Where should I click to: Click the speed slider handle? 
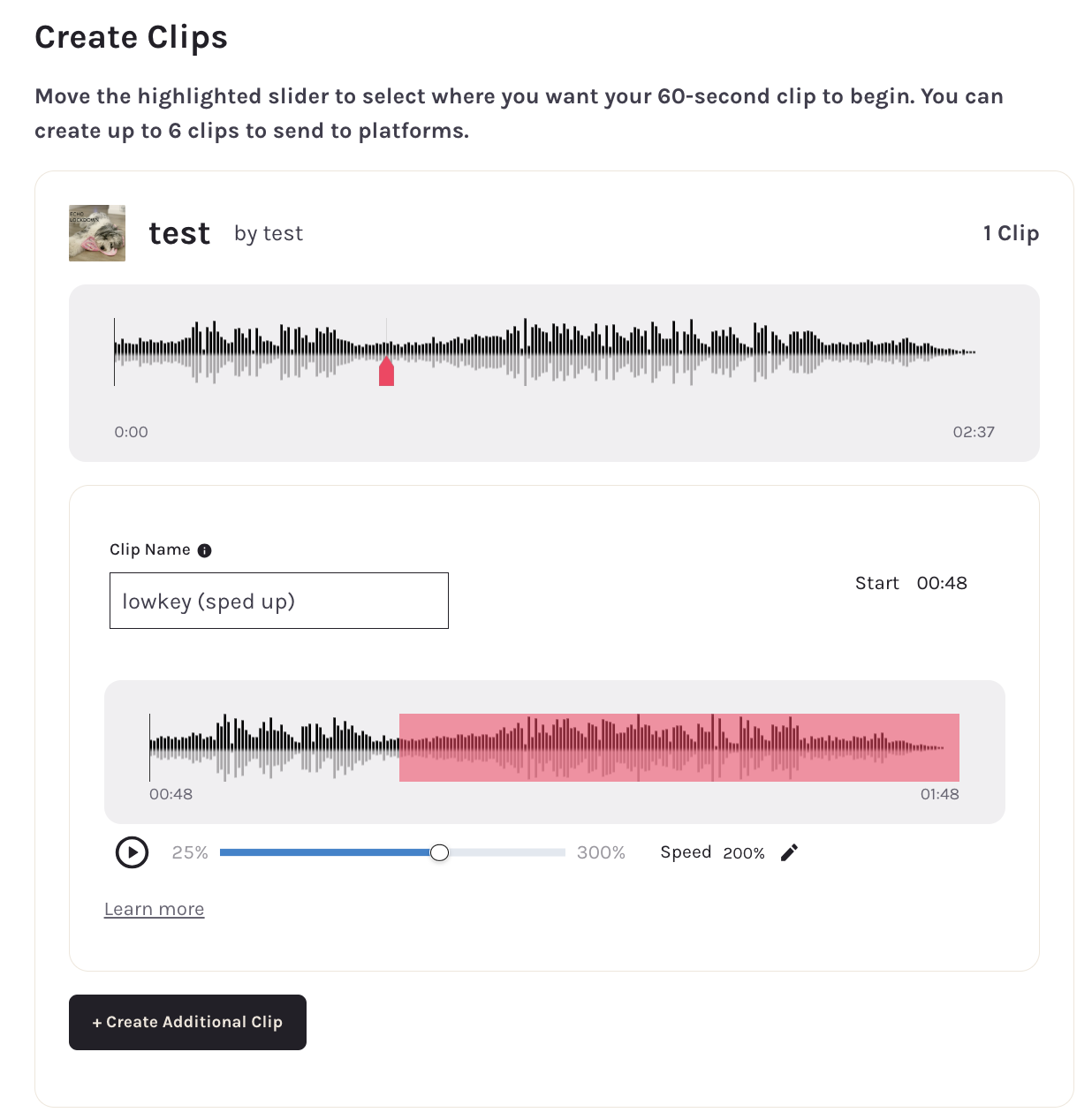tap(439, 852)
